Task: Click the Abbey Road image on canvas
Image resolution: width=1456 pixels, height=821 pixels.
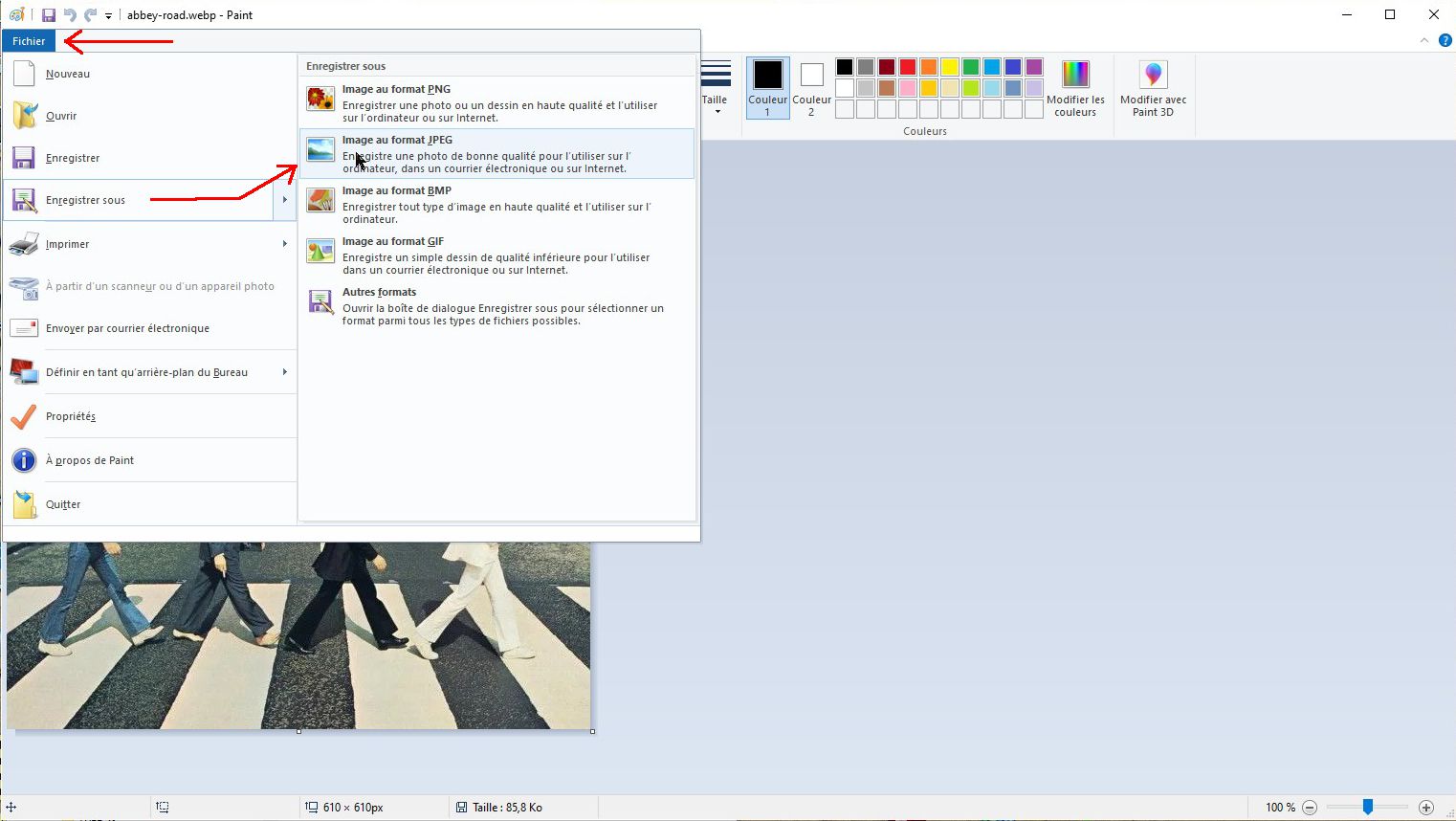Action: tap(298, 635)
